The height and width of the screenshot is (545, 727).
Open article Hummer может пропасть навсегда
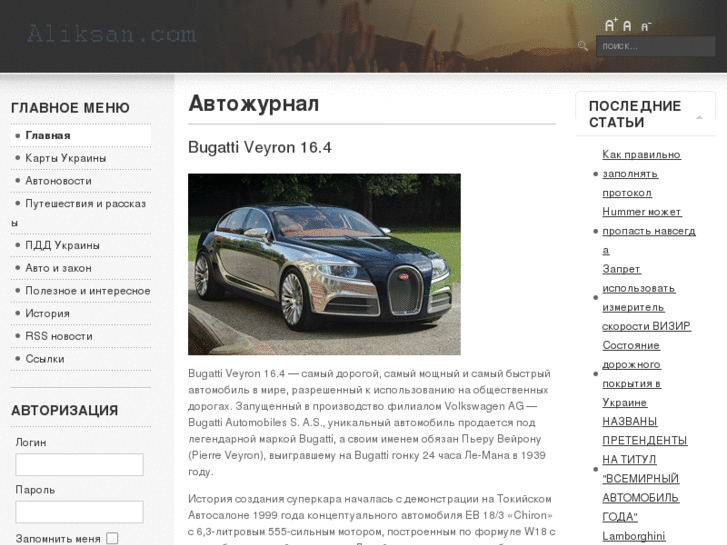tap(649, 231)
